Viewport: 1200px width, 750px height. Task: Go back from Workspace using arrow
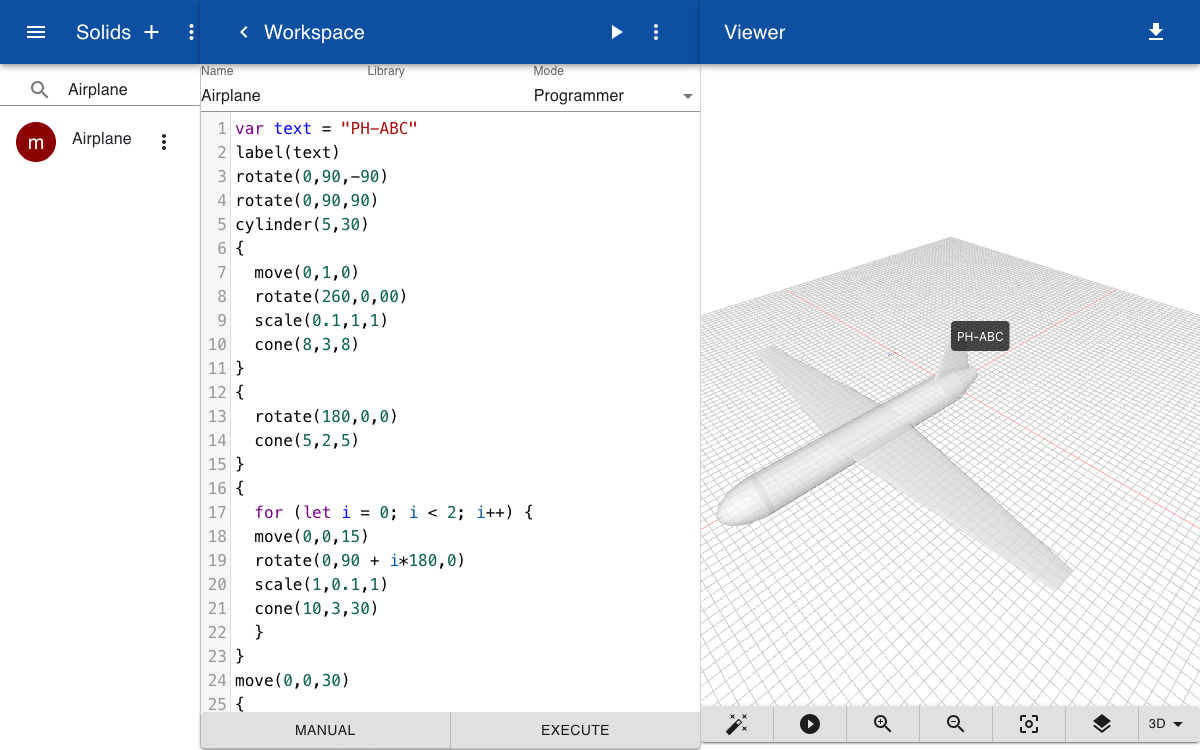pyautogui.click(x=243, y=32)
